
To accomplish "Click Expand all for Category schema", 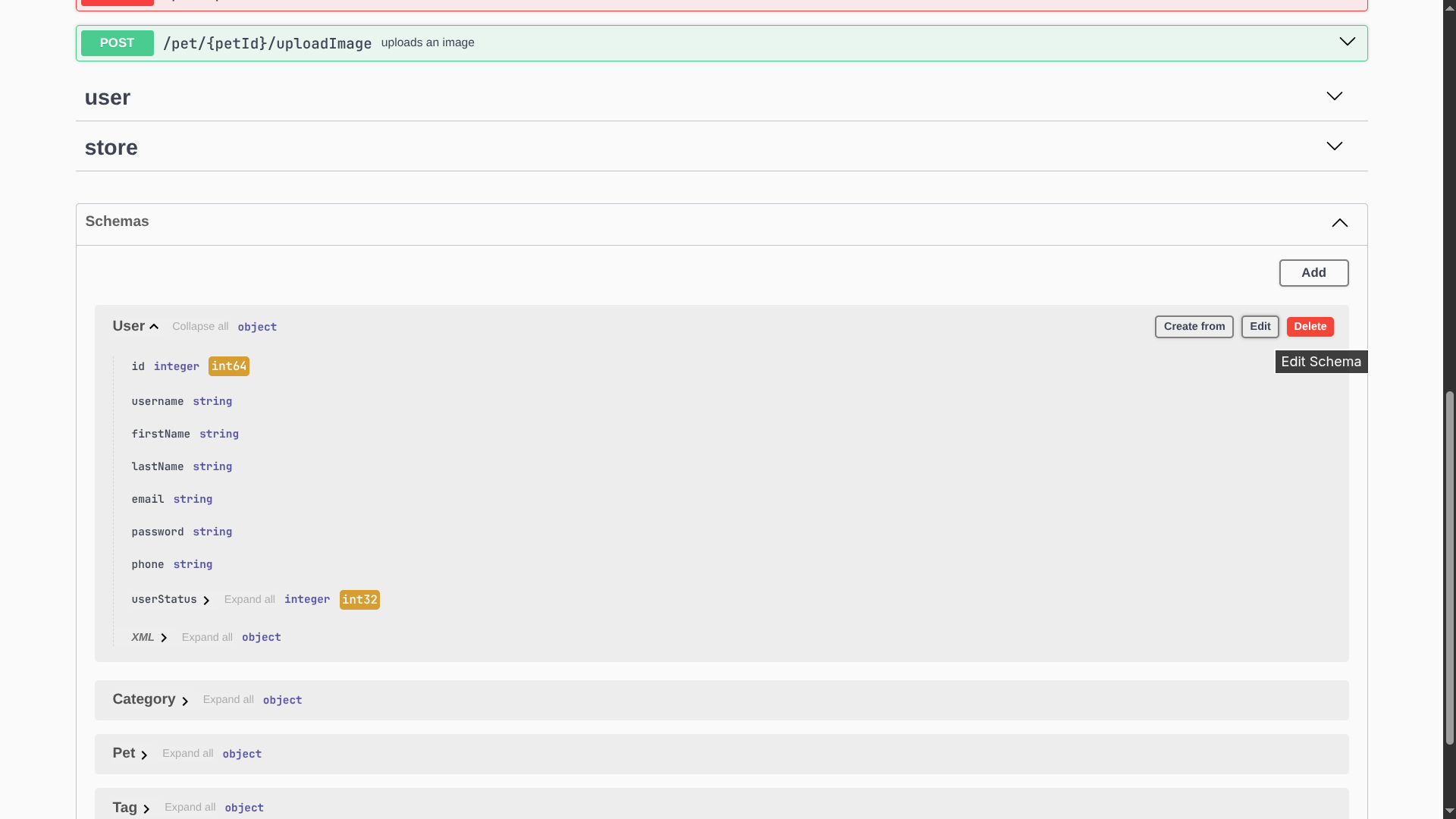I will point(228,700).
